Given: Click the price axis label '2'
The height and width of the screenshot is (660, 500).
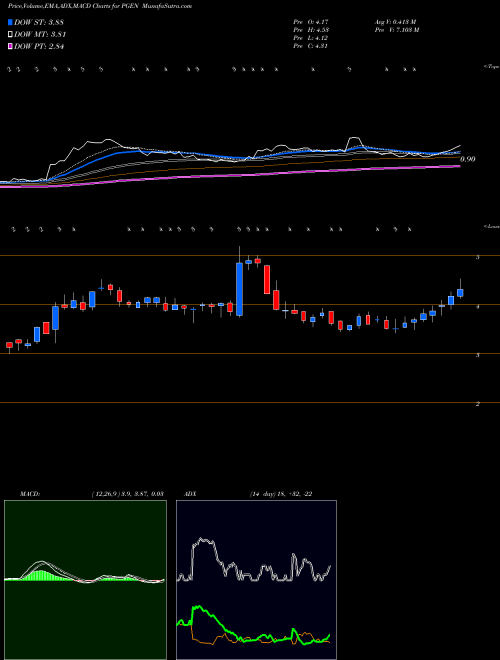Looking at the screenshot, I should tap(478, 404).
